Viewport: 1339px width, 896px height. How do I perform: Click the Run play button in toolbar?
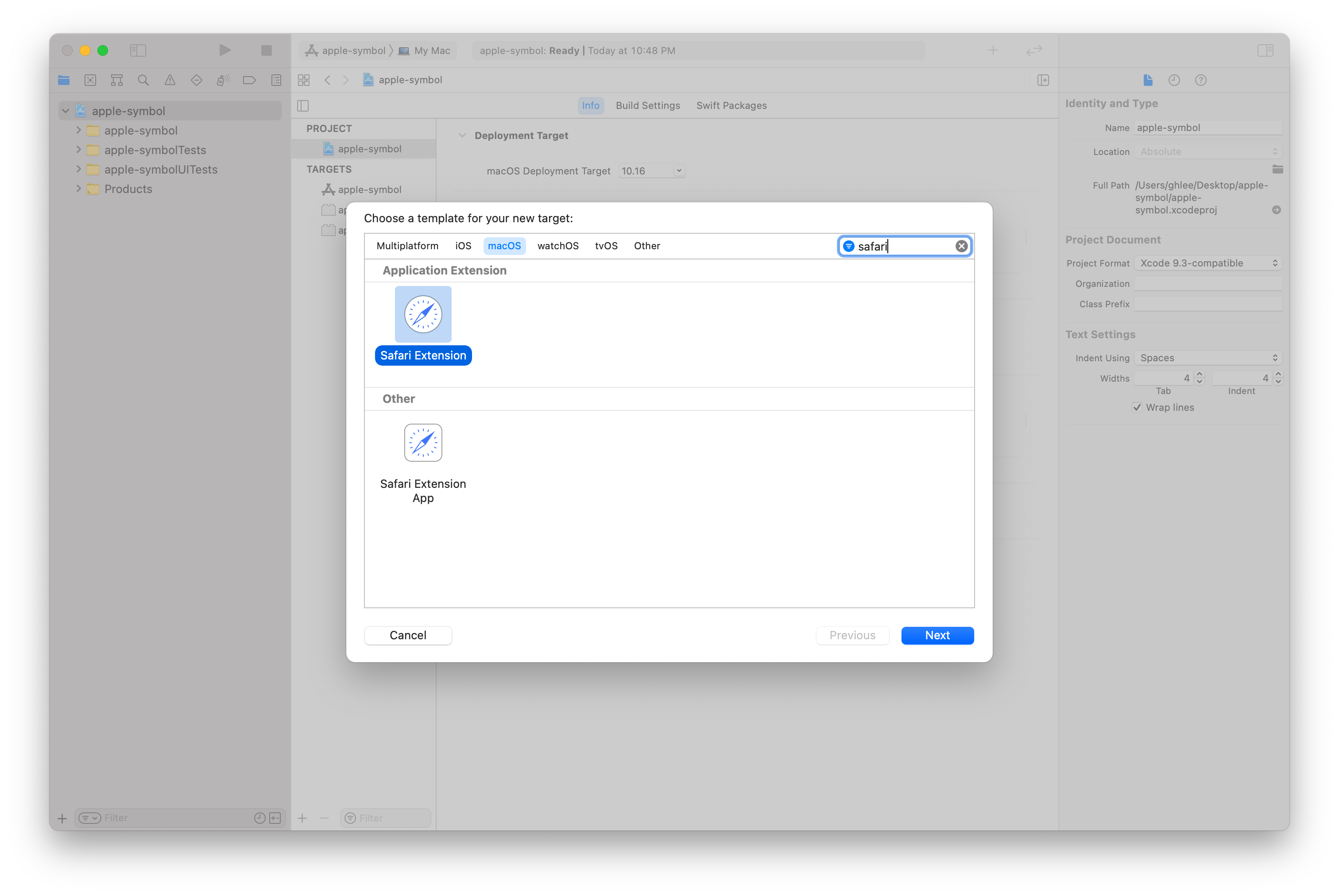pos(224,50)
